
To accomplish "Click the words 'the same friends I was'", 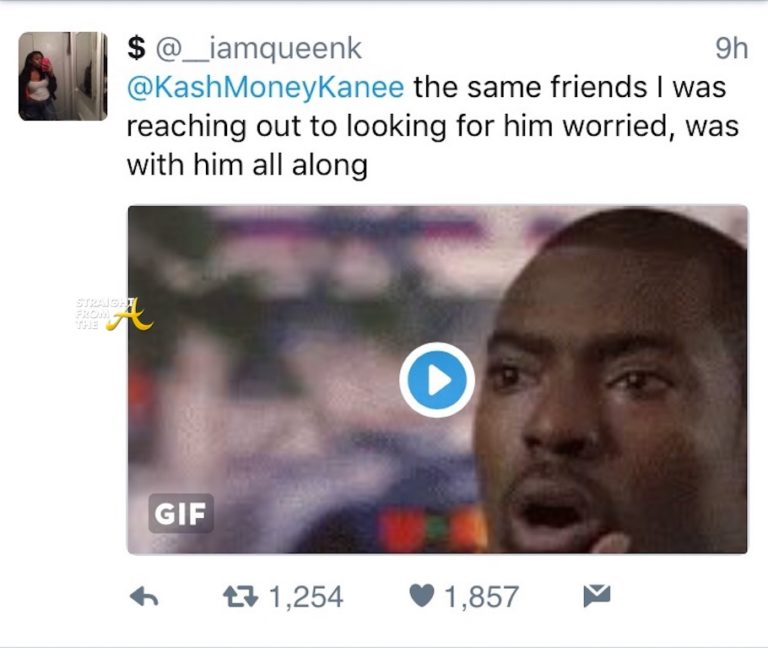I will pos(570,87).
